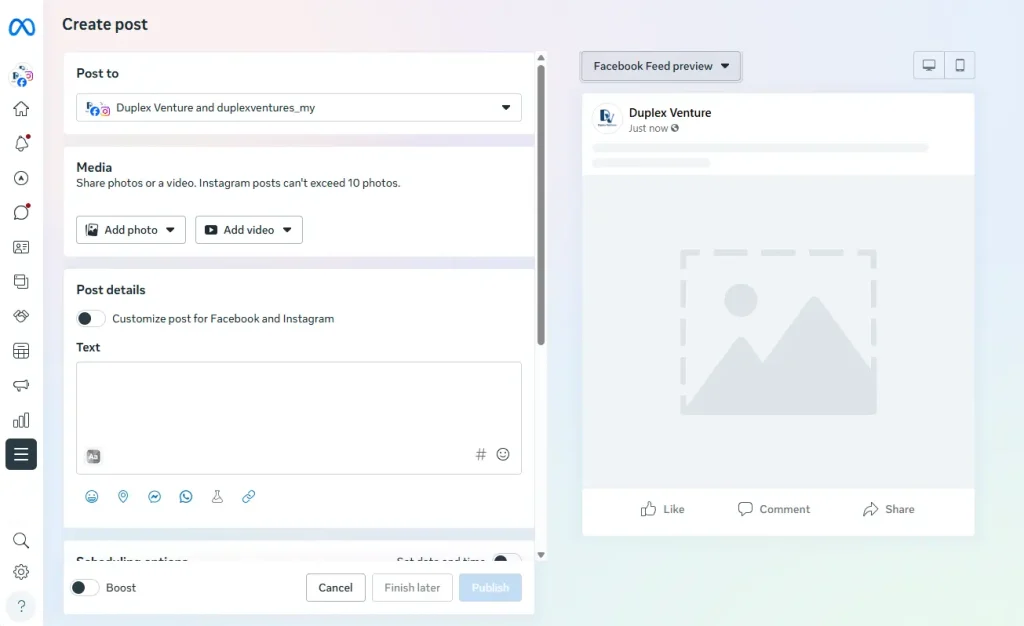Attach a link using the link icon
The image size is (1024, 626).
coord(248,496)
